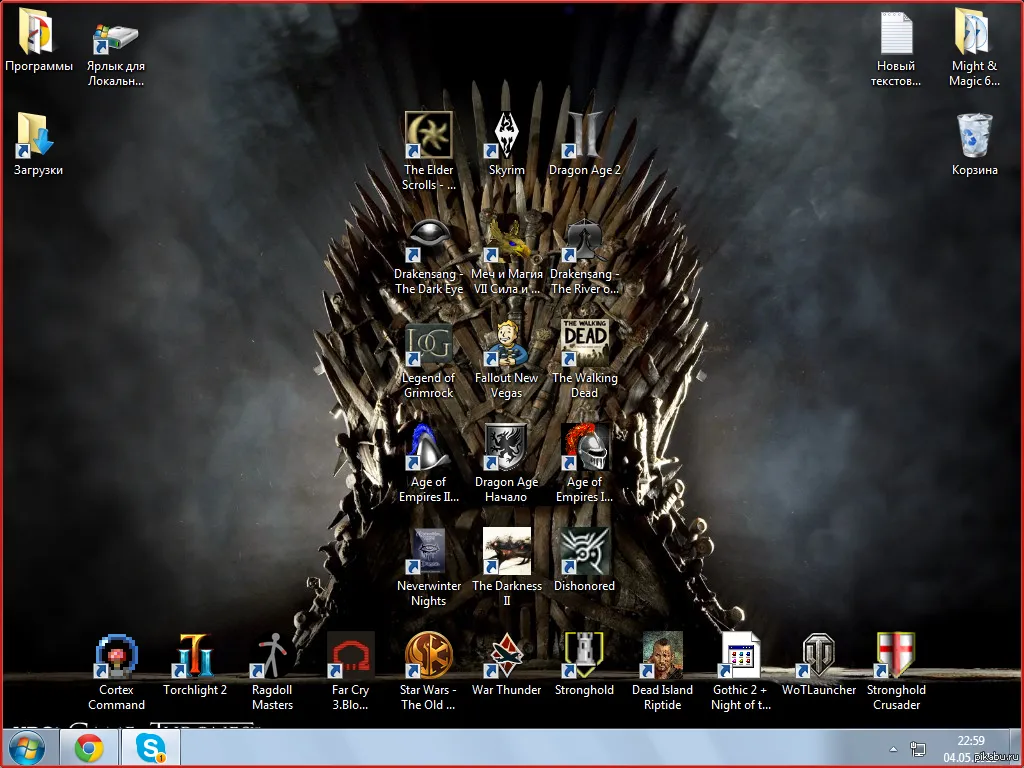This screenshot has height=768, width=1024.
Task: Select the Stronghold Crusader icon
Action: [896, 655]
